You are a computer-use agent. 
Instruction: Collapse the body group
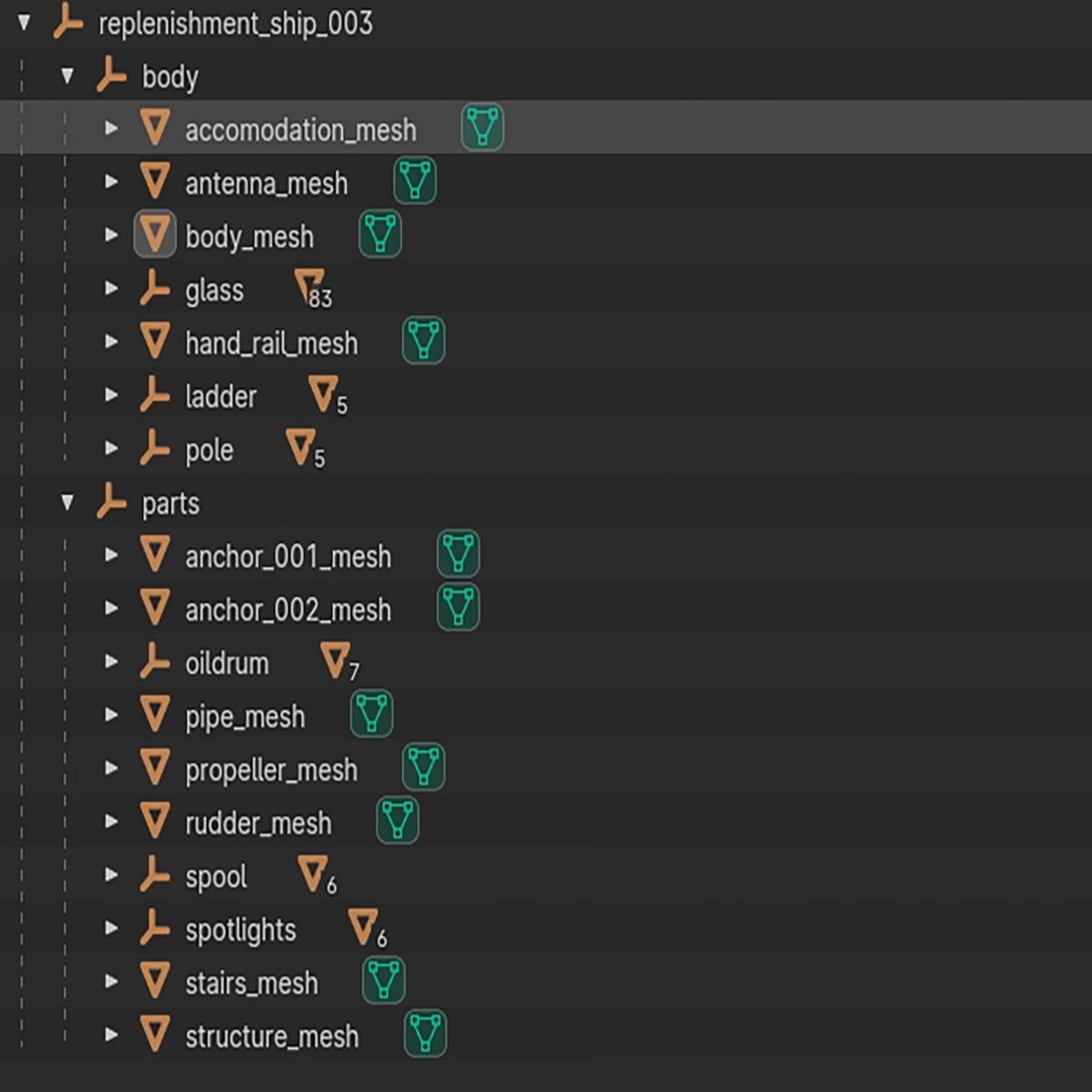pyautogui.click(x=67, y=76)
